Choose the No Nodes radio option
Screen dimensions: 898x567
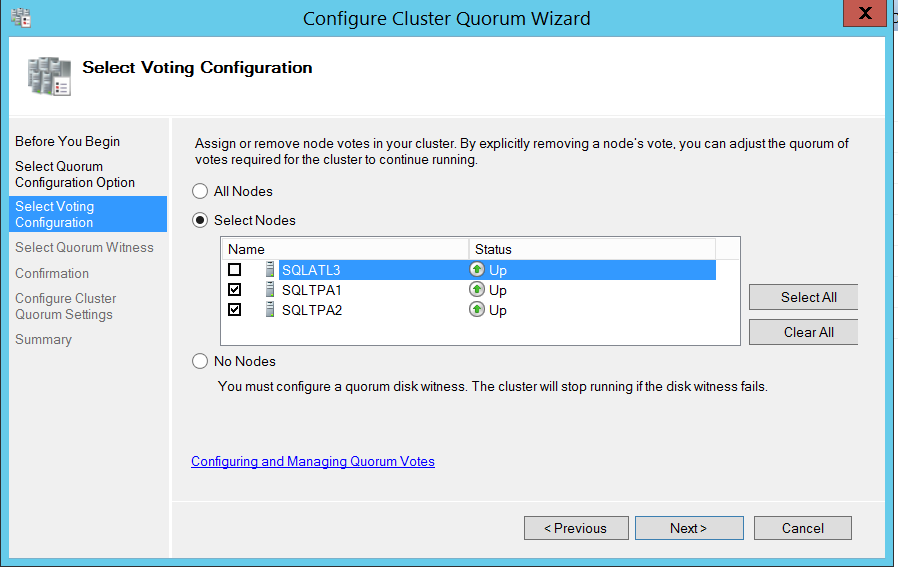(200, 361)
